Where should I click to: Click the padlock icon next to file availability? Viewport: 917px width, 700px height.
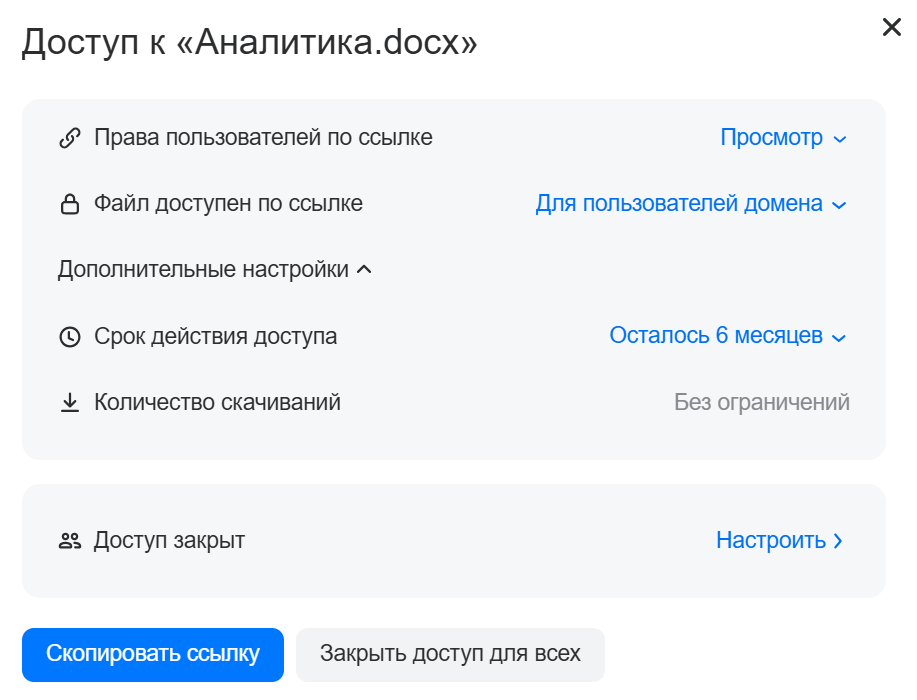(x=69, y=205)
